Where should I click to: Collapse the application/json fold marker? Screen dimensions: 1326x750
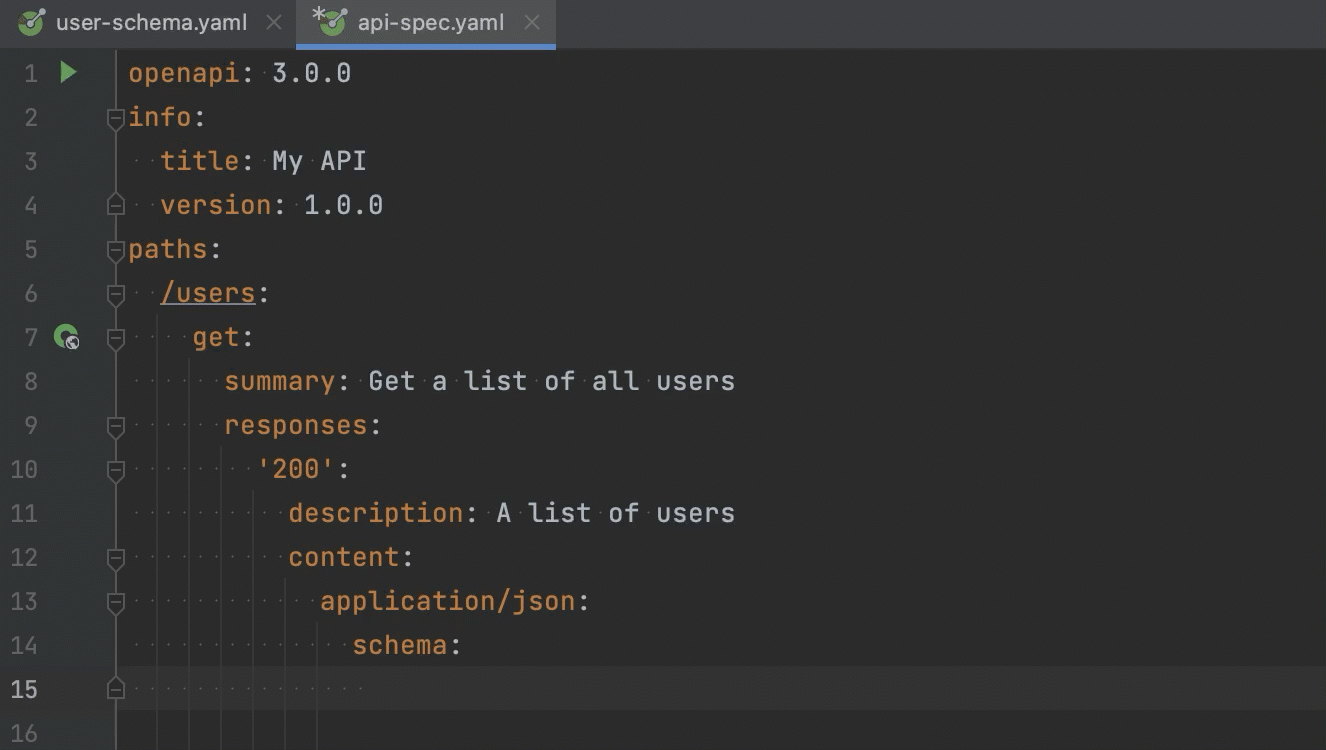[x=115, y=601]
